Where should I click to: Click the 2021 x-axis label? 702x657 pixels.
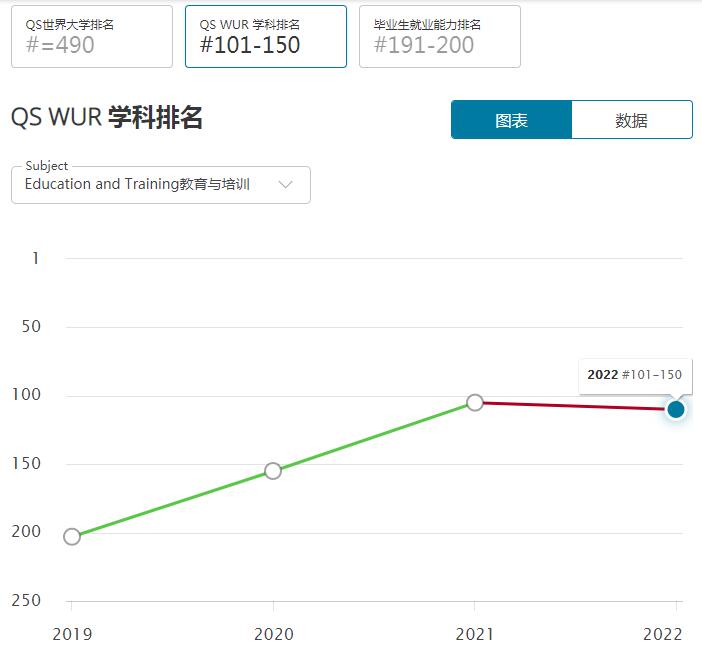click(x=475, y=634)
